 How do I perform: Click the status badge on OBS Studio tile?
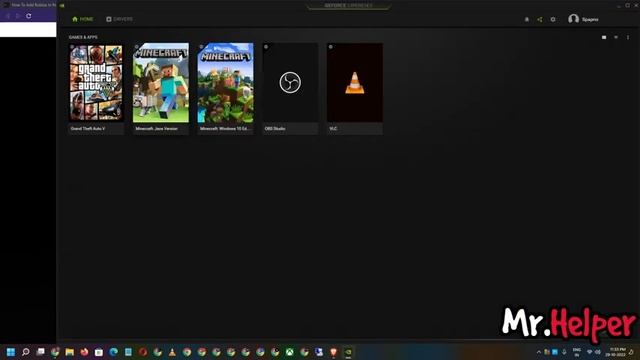point(266,47)
